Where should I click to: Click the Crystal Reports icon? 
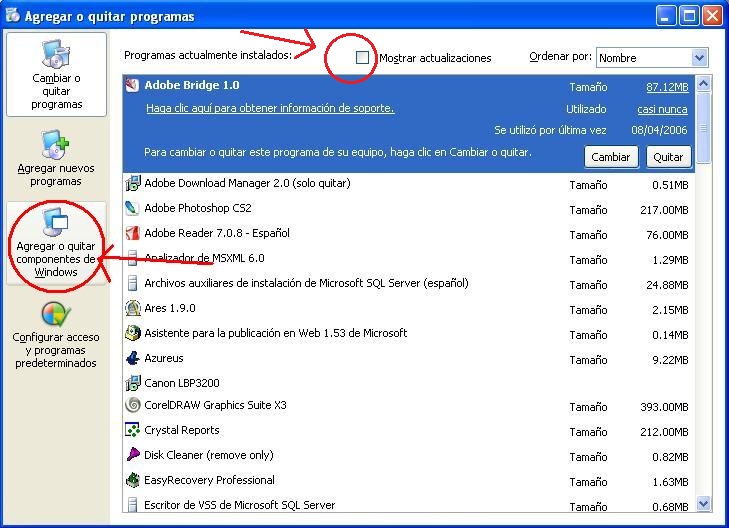[x=133, y=430]
